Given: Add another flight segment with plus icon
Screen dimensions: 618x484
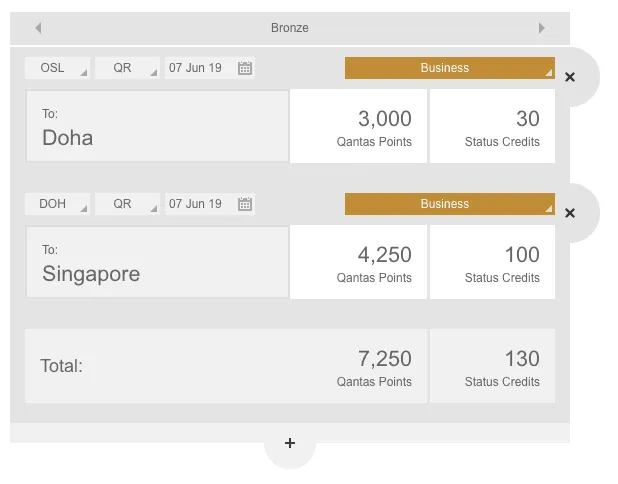Looking at the screenshot, I should (290, 443).
